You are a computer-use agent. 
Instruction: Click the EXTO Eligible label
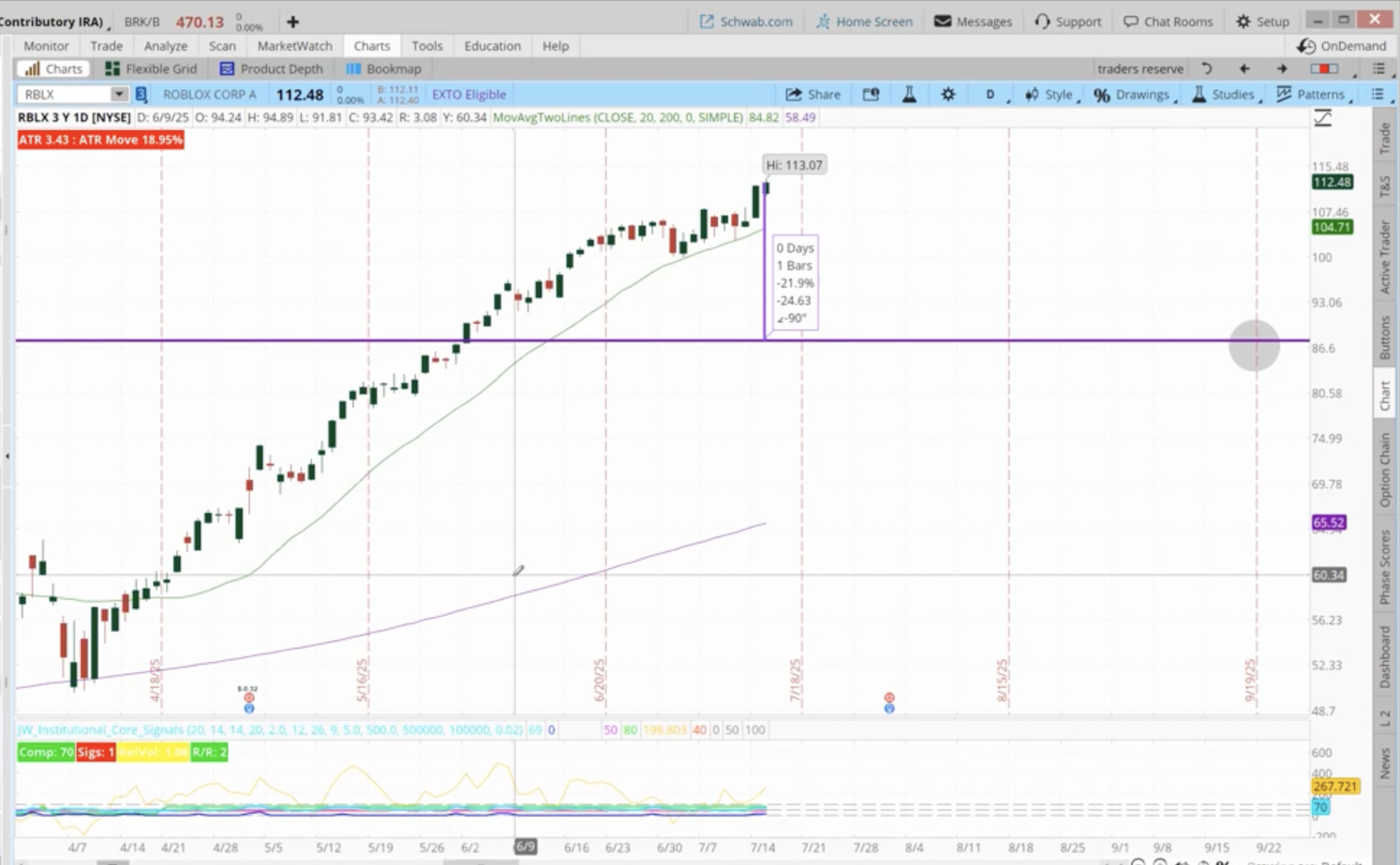click(x=469, y=94)
